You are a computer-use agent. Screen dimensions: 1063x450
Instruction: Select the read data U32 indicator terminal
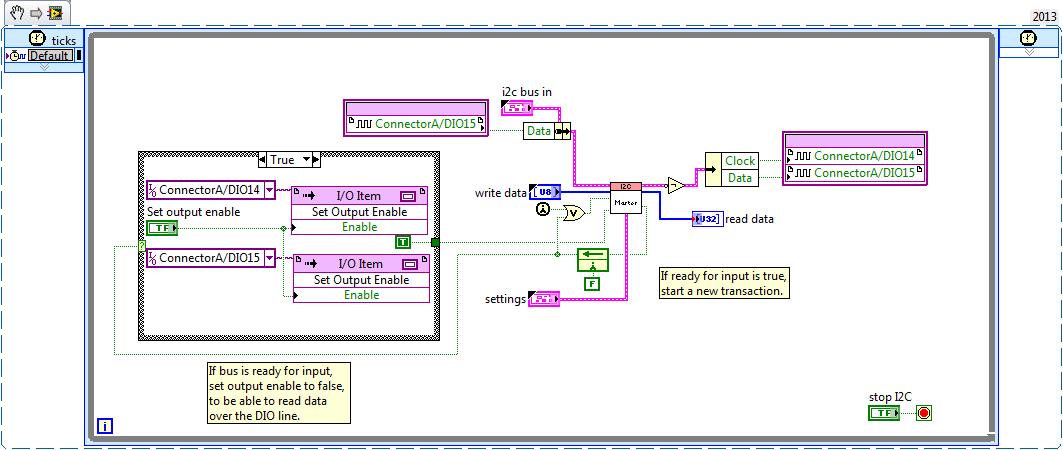(707, 219)
